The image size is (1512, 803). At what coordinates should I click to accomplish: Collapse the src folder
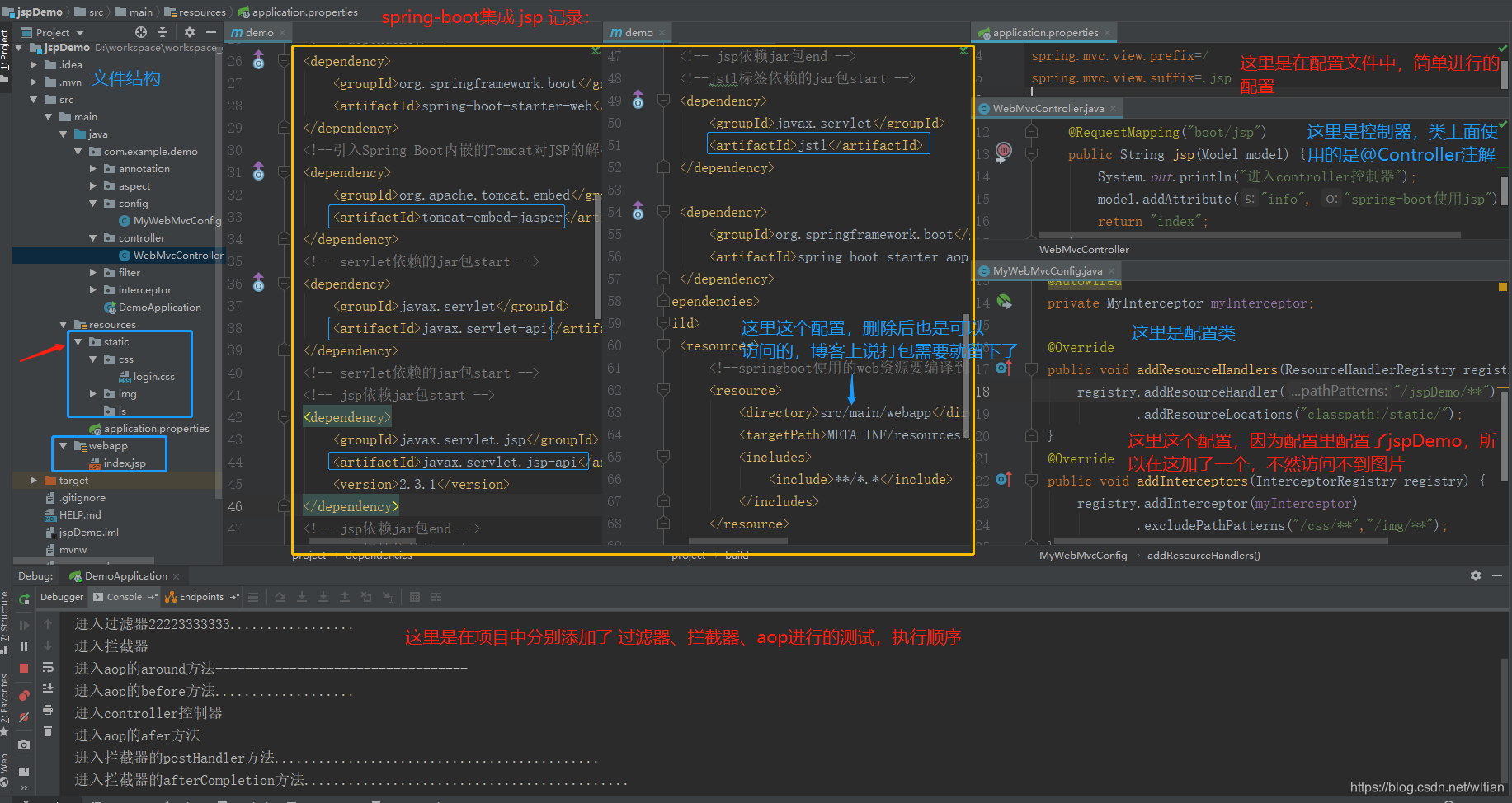click(x=34, y=99)
